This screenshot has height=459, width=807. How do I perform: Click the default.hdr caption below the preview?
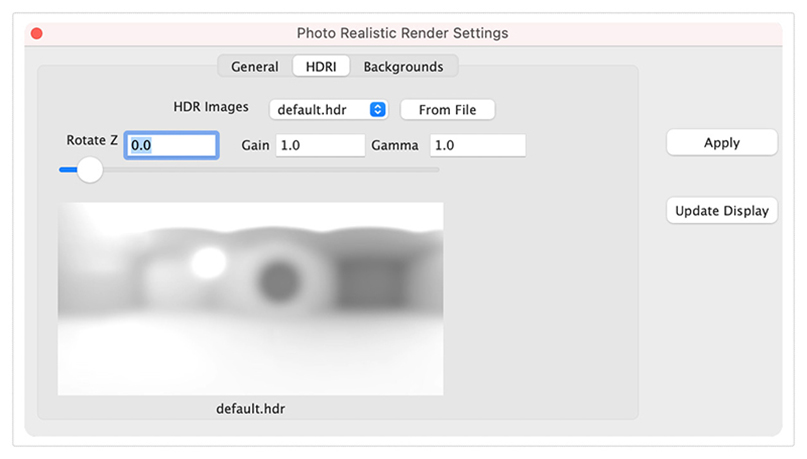(x=251, y=409)
